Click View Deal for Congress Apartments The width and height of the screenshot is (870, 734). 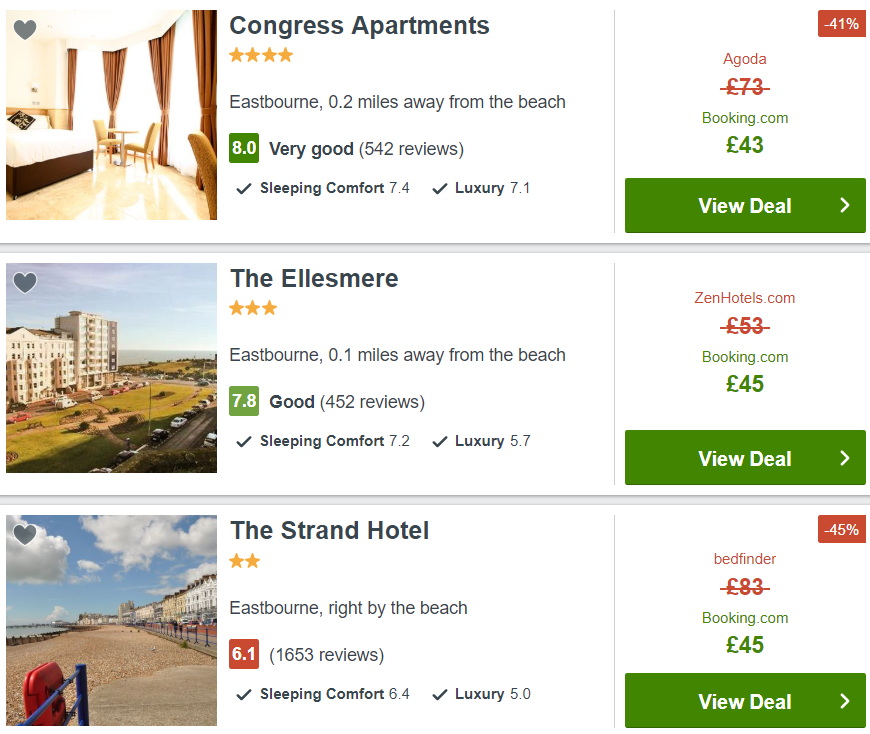pyautogui.click(x=745, y=205)
